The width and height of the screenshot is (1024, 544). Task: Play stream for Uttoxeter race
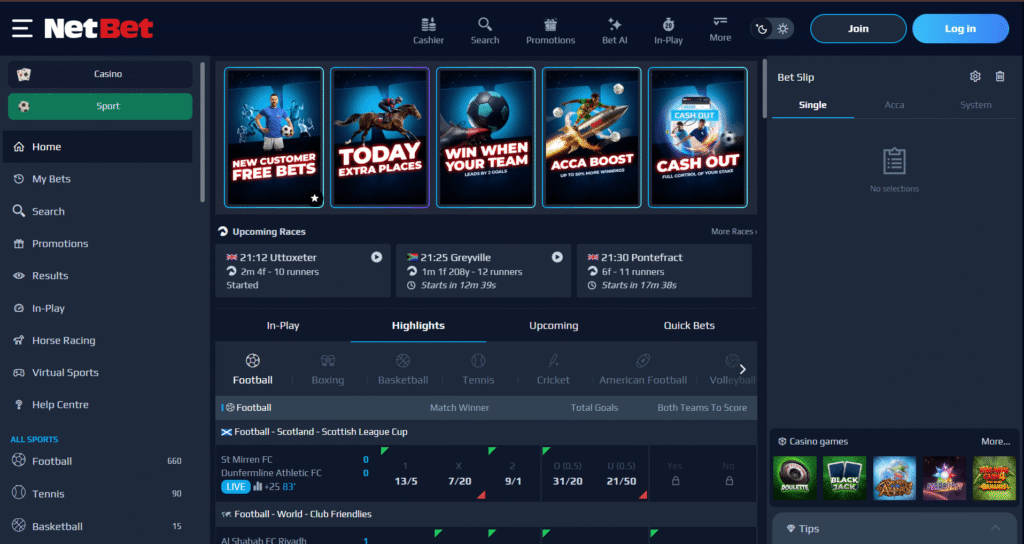(377, 257)
